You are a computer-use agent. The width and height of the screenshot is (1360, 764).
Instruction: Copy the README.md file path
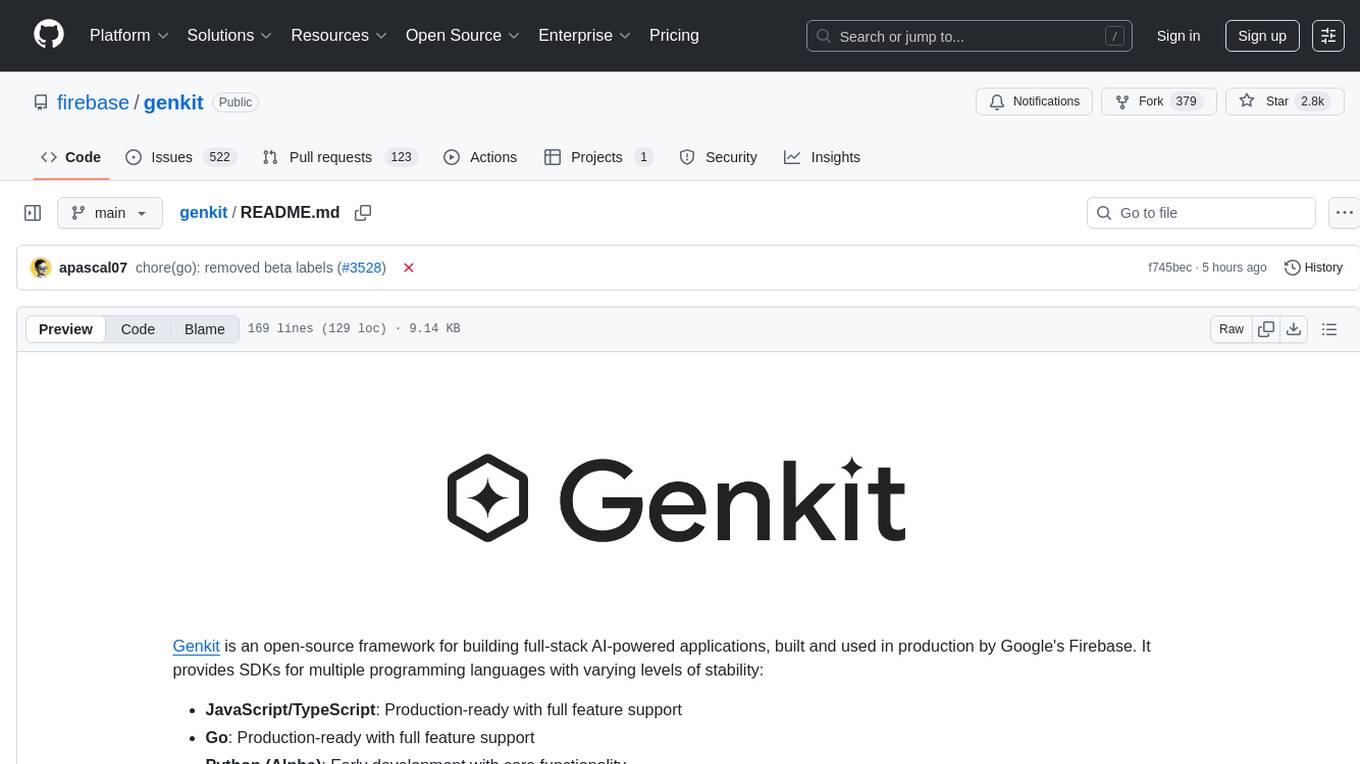tap(363, 213)
